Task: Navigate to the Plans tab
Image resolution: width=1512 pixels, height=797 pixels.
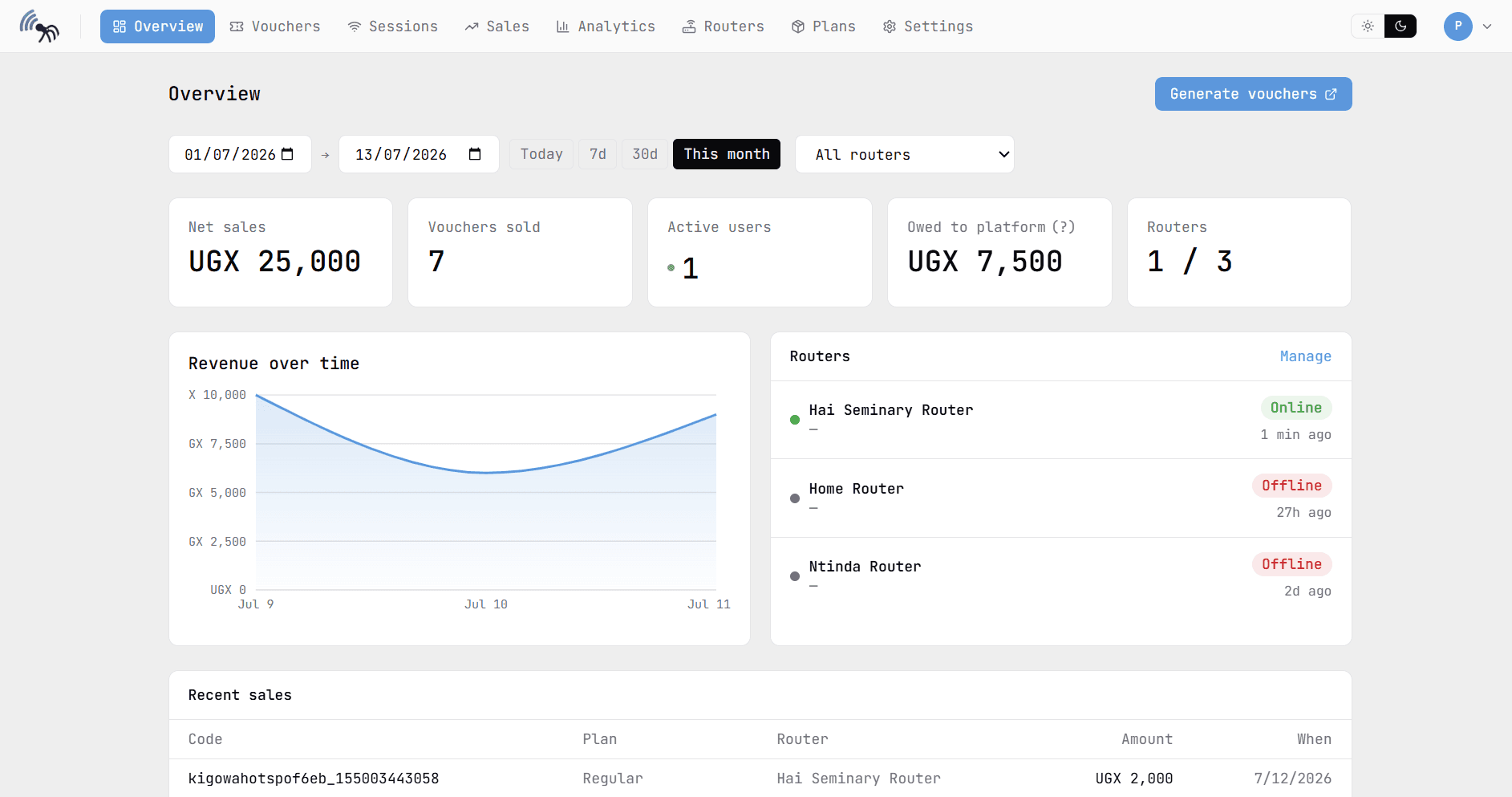Action: (824, 26)
